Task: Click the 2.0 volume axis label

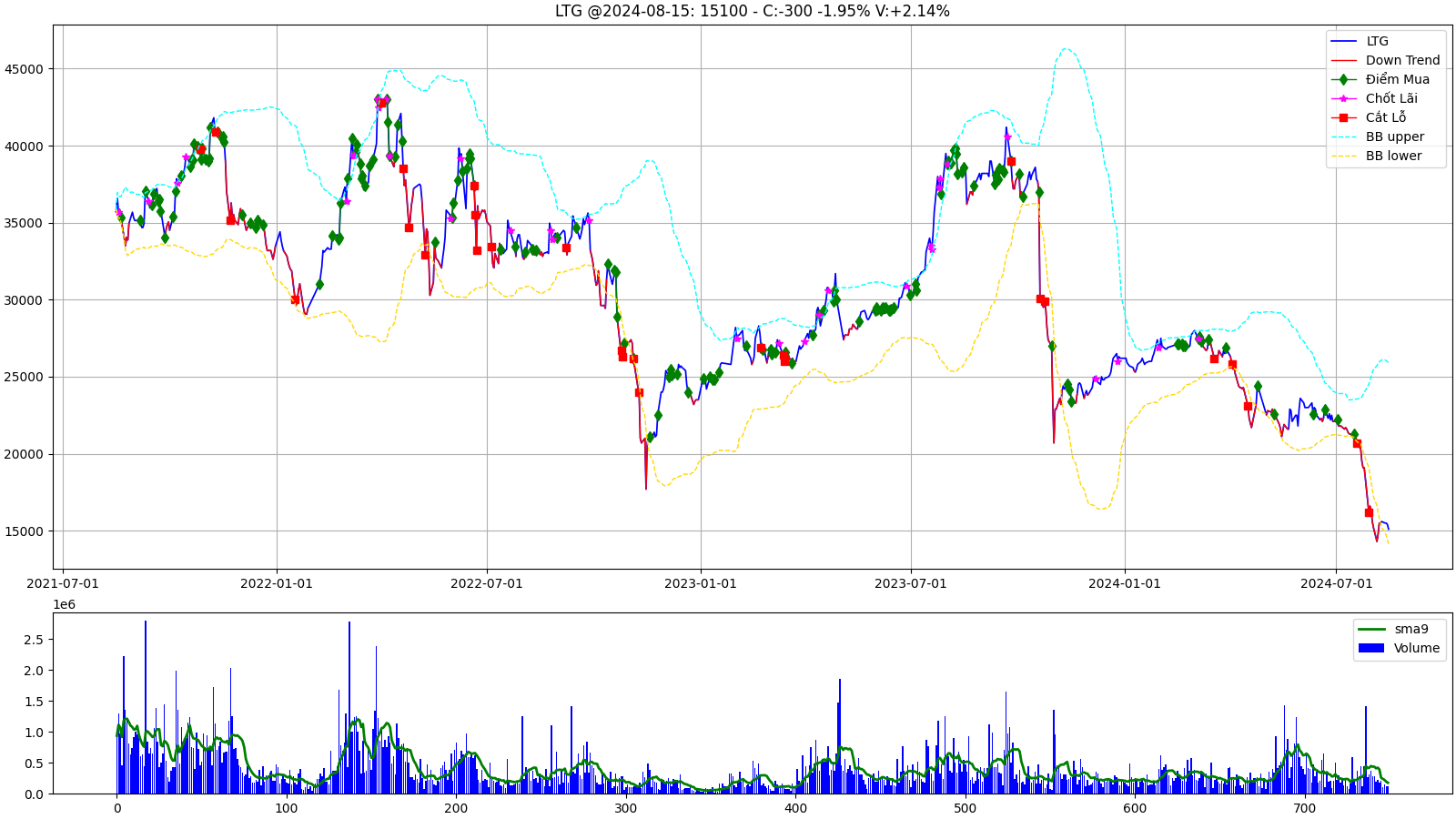Action: pyautogui.click(x=33, y=671)
